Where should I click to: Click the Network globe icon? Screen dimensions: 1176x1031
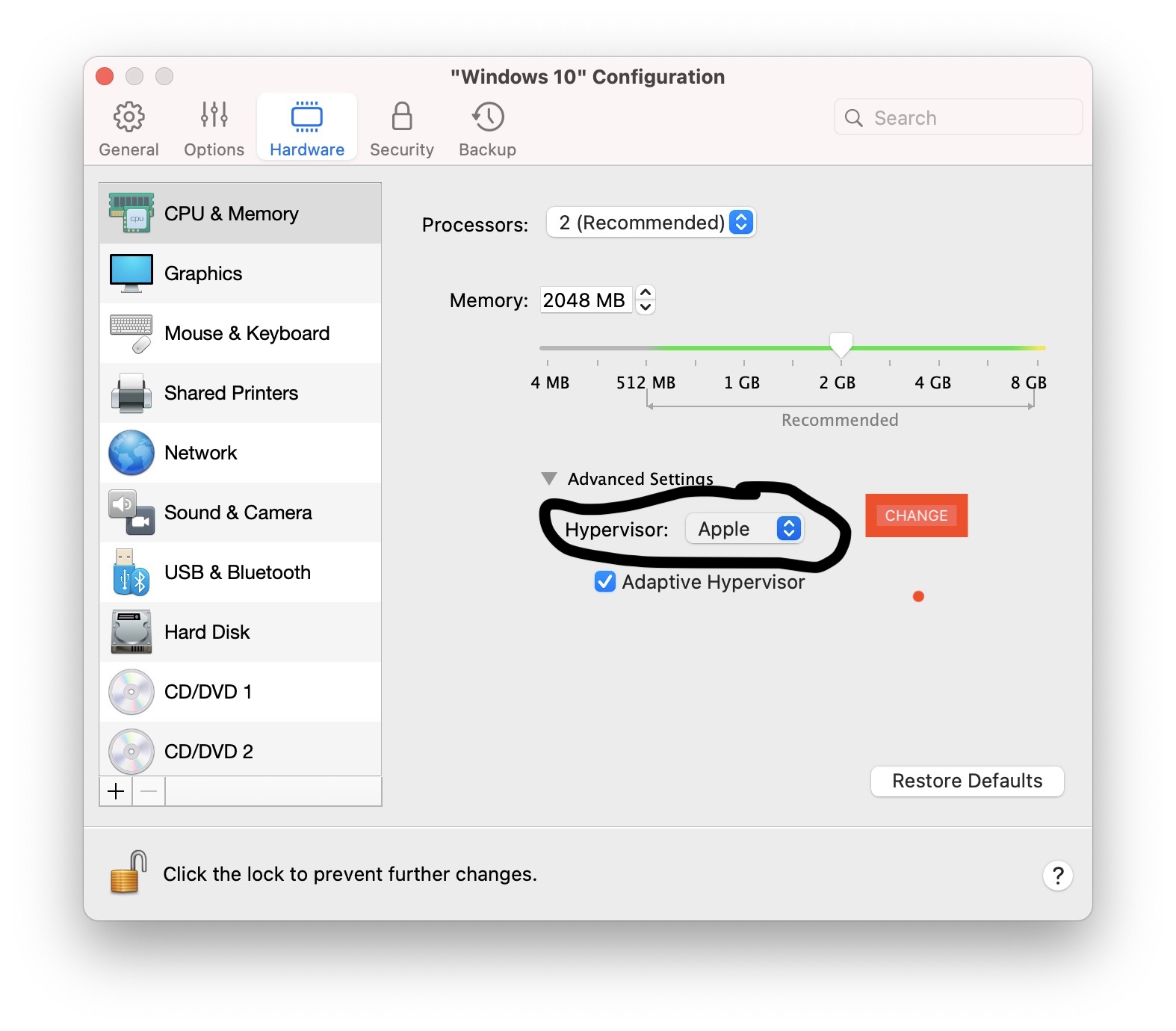click(x=131, y=453)
